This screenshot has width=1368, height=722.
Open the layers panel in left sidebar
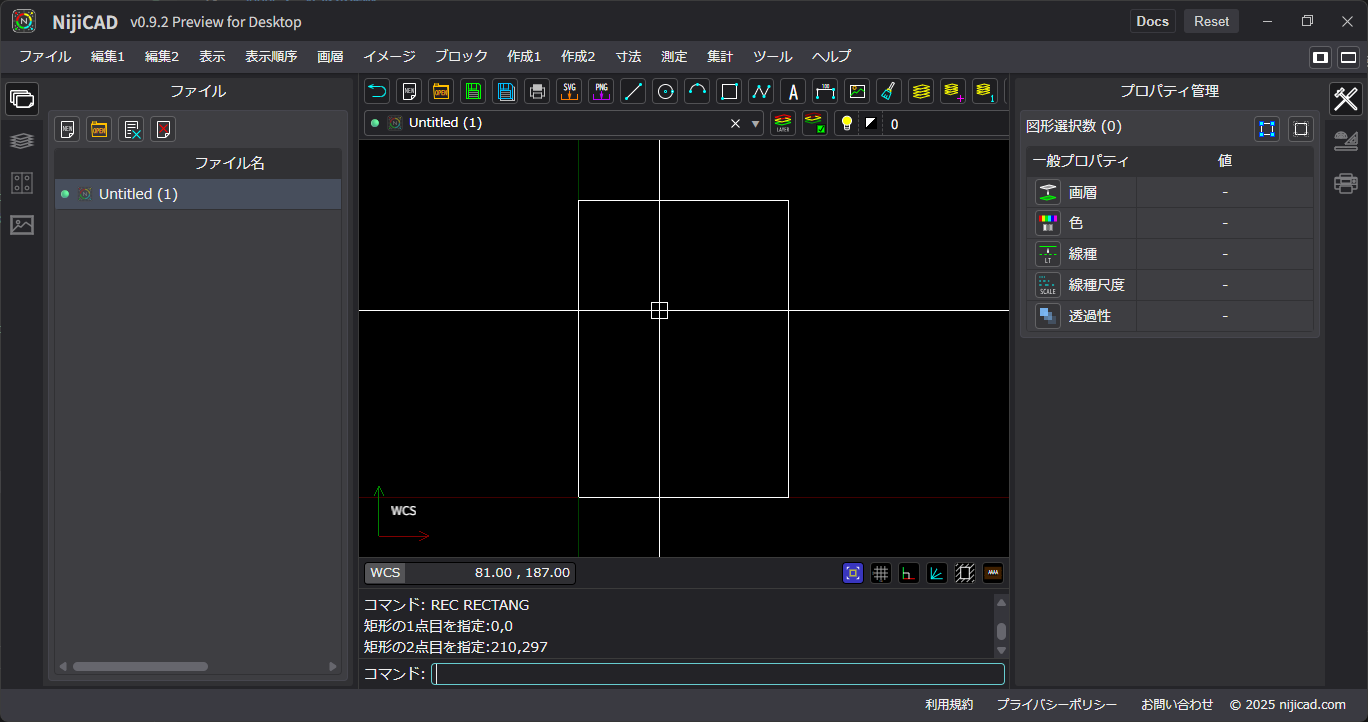click(x=22, y=141)
